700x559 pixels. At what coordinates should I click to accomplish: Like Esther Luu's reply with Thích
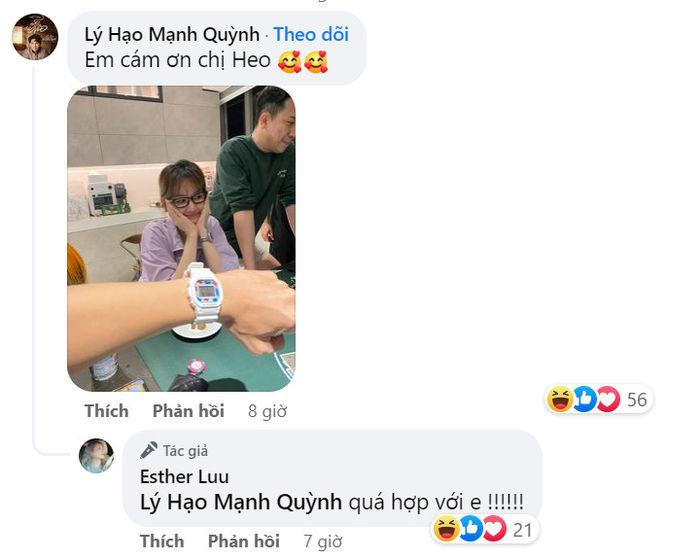click(162, 541)
